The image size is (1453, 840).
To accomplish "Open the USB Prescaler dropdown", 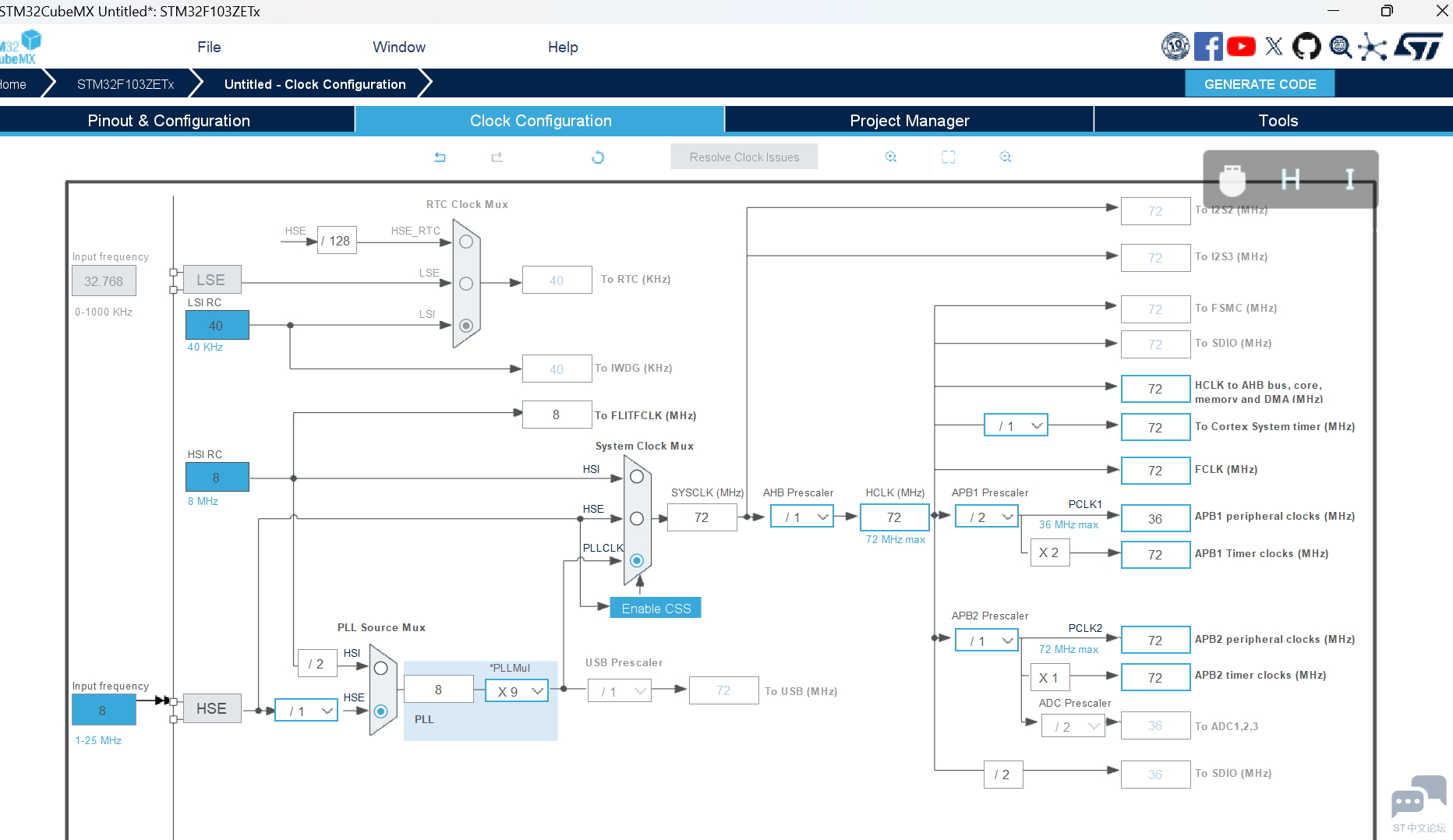I will (620, 691).
